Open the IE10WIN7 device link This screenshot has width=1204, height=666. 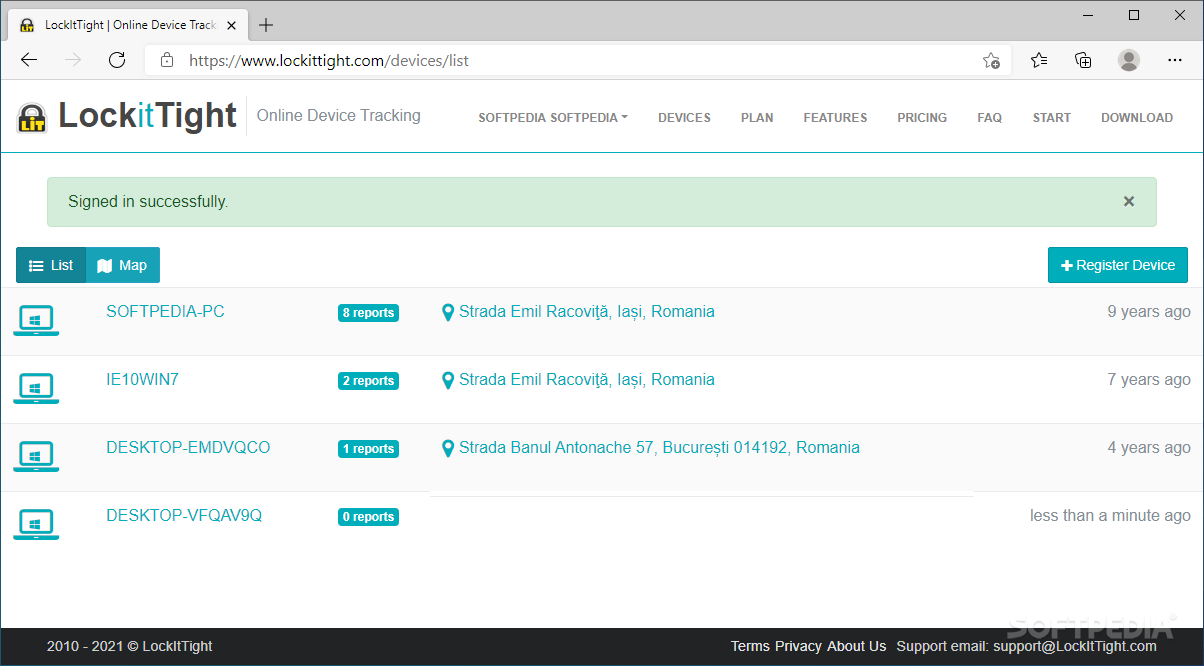[x=143, y=380]
